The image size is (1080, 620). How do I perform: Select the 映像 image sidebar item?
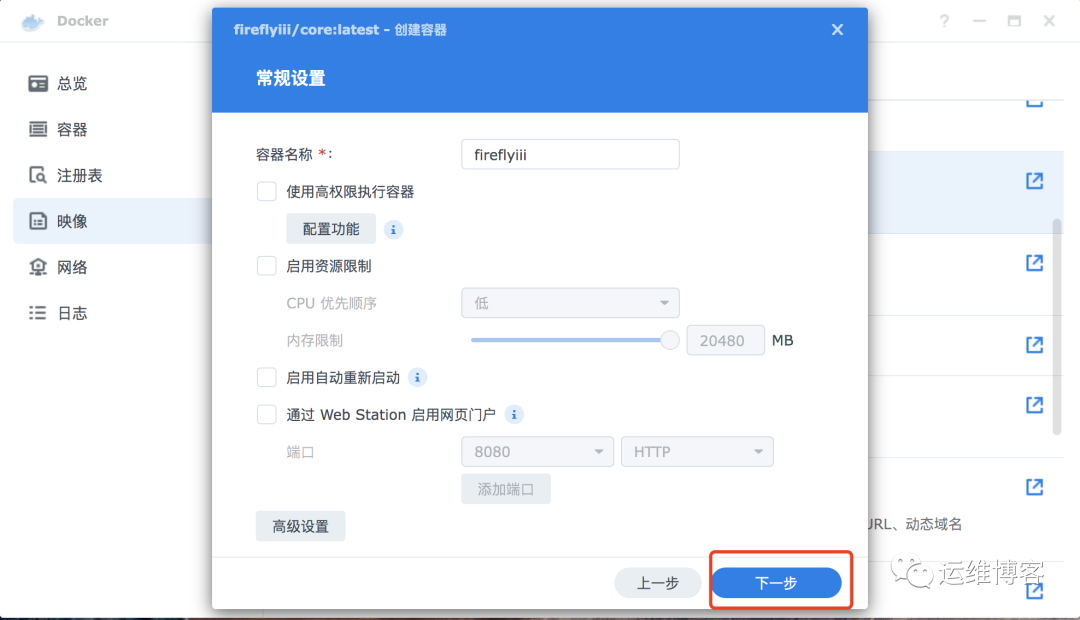(112, 221)
